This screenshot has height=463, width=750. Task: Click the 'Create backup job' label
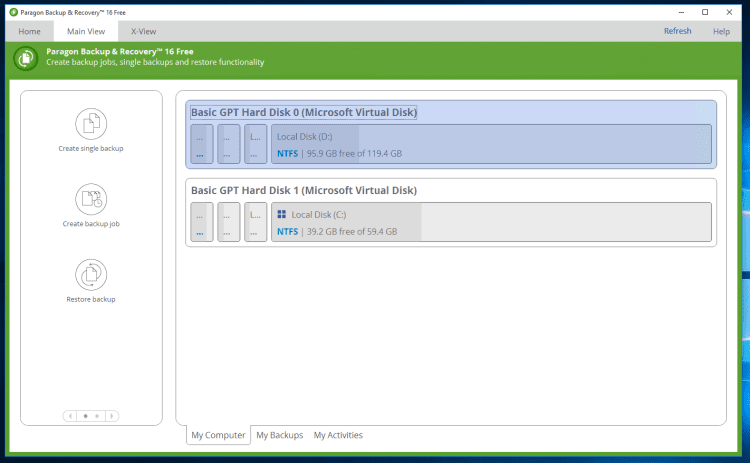point(91,224)
